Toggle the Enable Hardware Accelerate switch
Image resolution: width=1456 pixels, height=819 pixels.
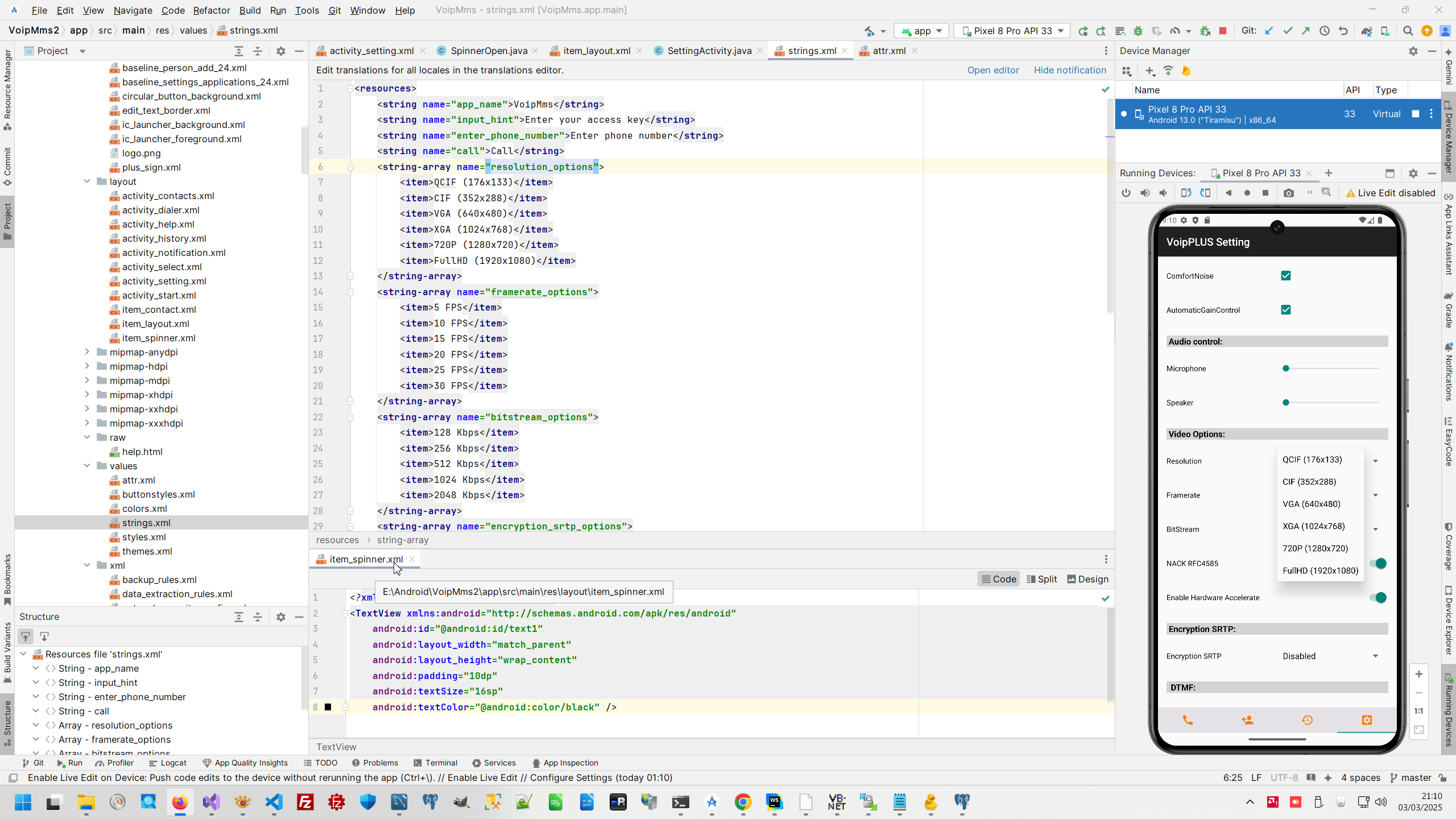(1378, 597)
